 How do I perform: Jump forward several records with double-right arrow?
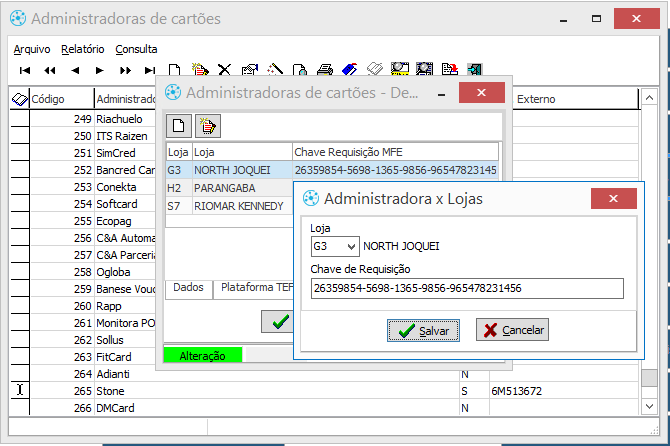point(125,70)
